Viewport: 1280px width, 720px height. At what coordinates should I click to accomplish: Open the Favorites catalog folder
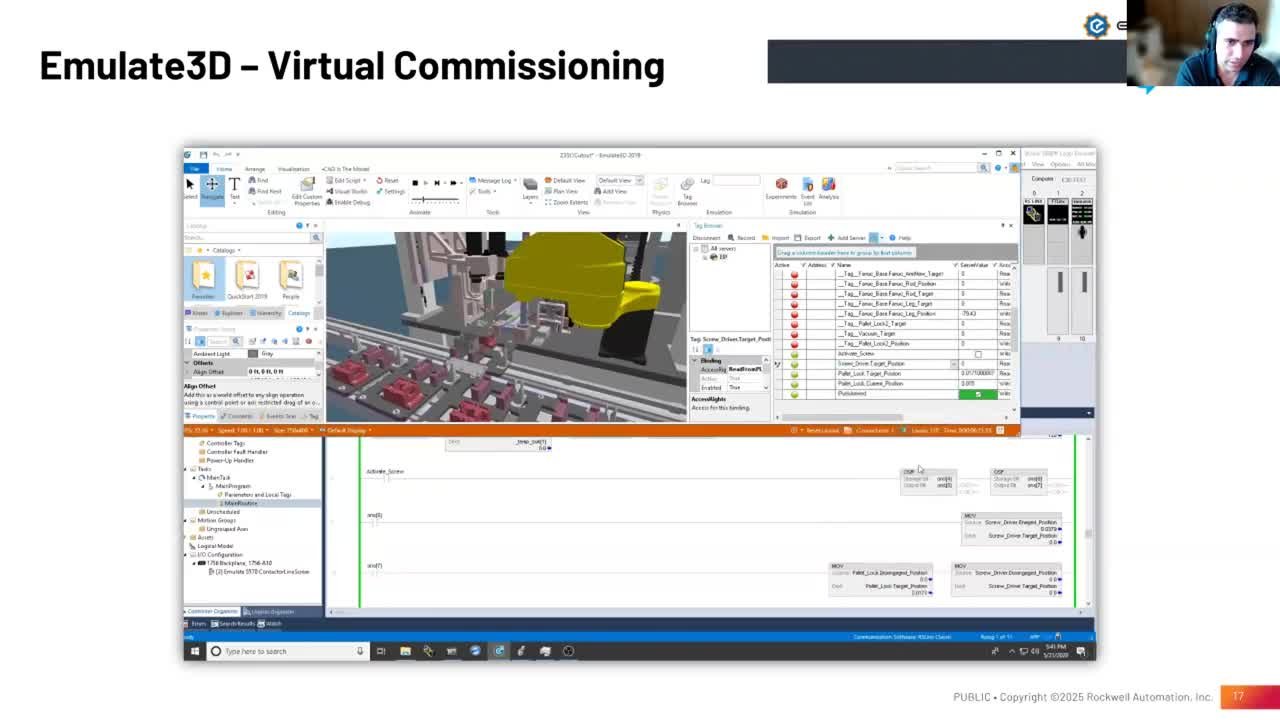tap(203, 279)
